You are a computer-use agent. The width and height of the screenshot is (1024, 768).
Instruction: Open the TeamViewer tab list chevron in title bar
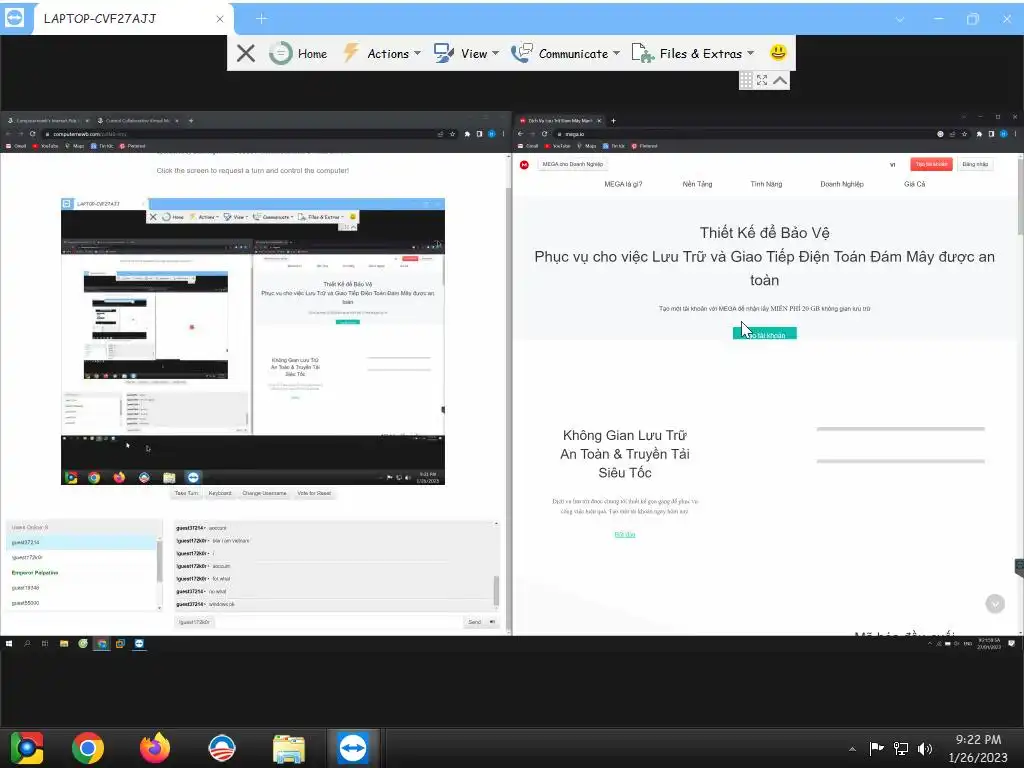coord(900,19)
